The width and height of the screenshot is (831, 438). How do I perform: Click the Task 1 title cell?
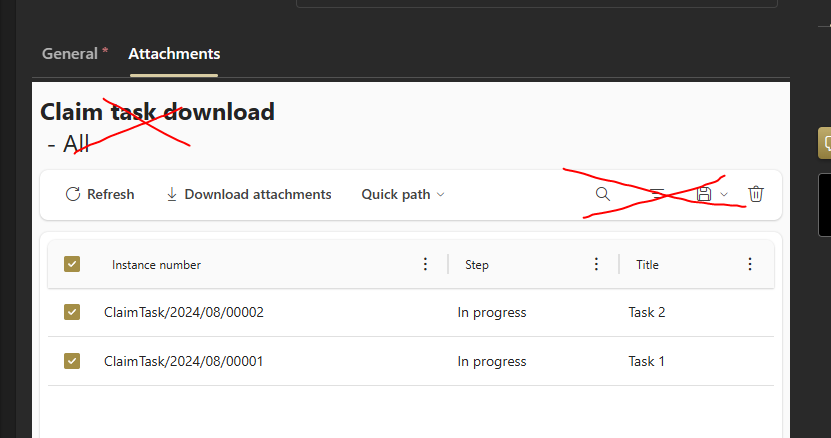(647, 361)
